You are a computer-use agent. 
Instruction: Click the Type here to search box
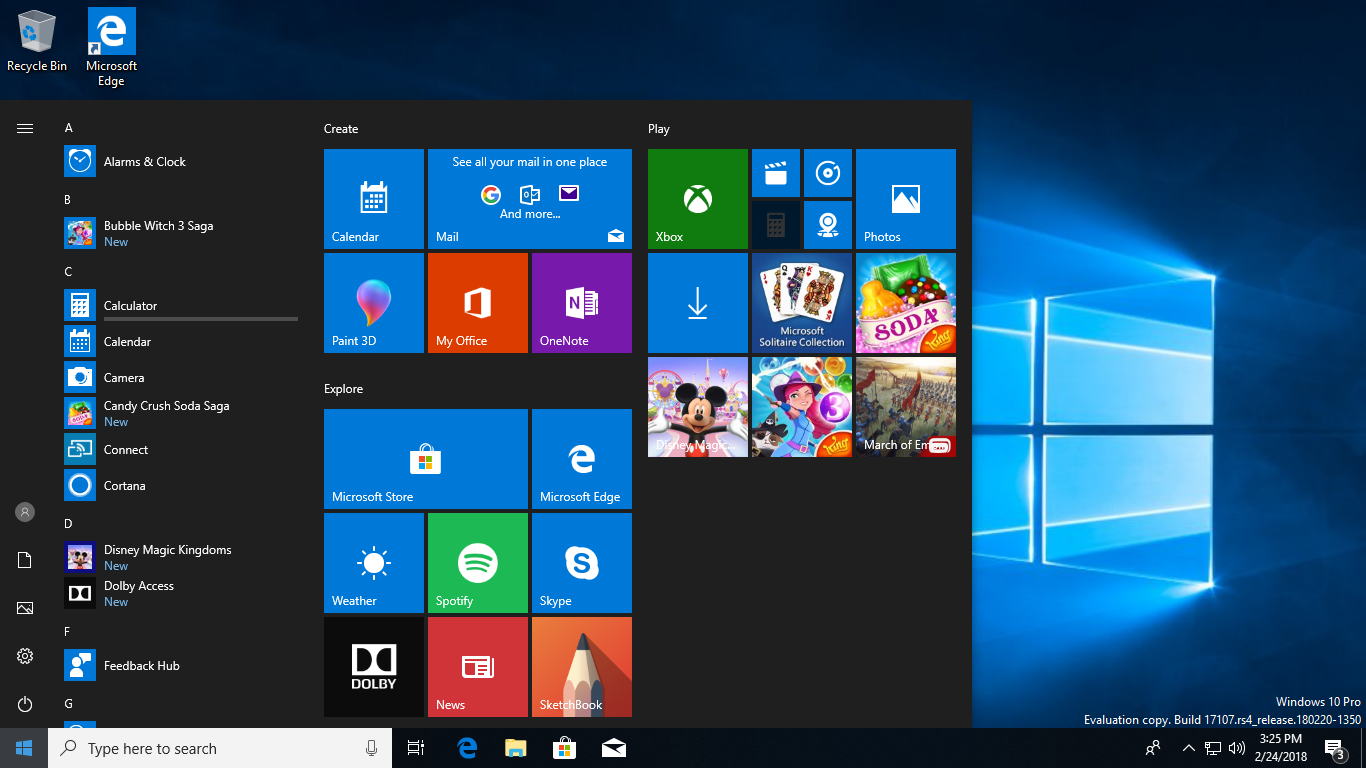point(220,748)
